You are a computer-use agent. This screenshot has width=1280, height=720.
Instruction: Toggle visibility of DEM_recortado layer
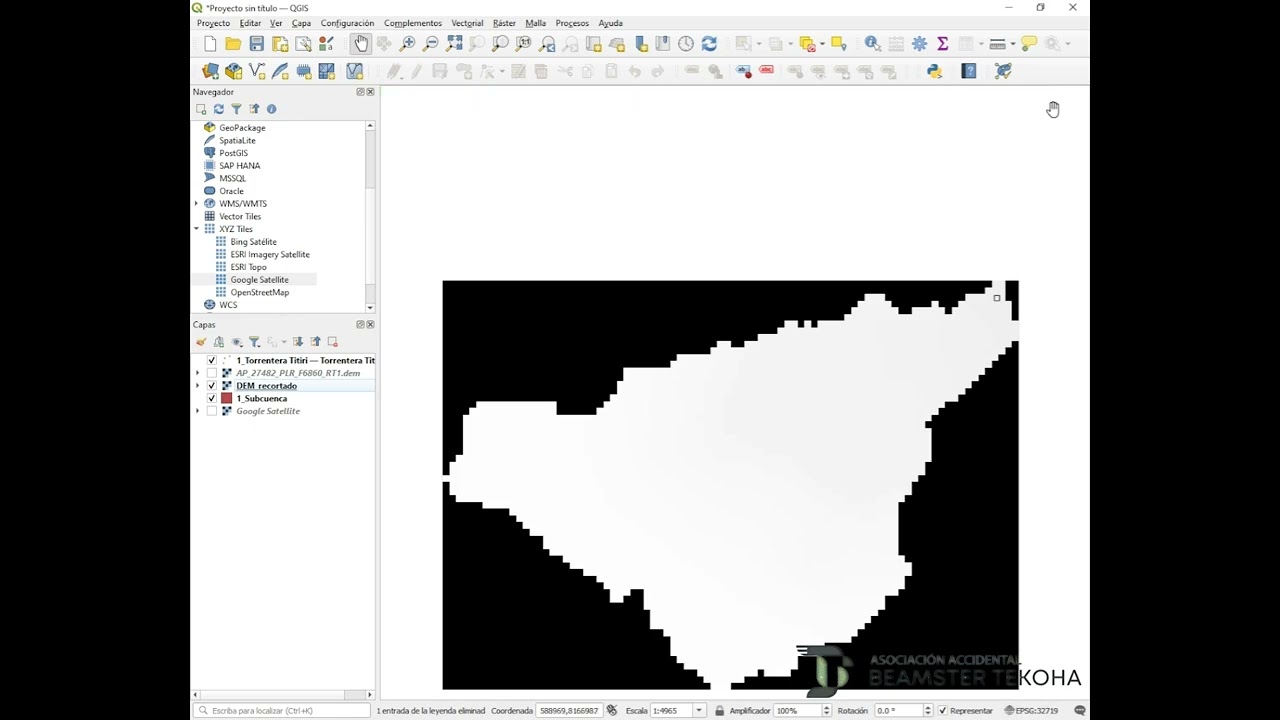(211, 386)
